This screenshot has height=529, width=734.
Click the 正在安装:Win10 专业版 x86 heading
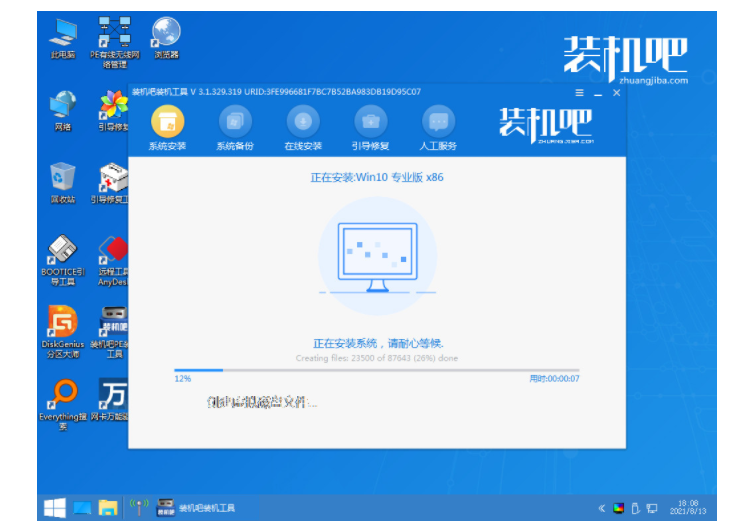pos(377,177)
